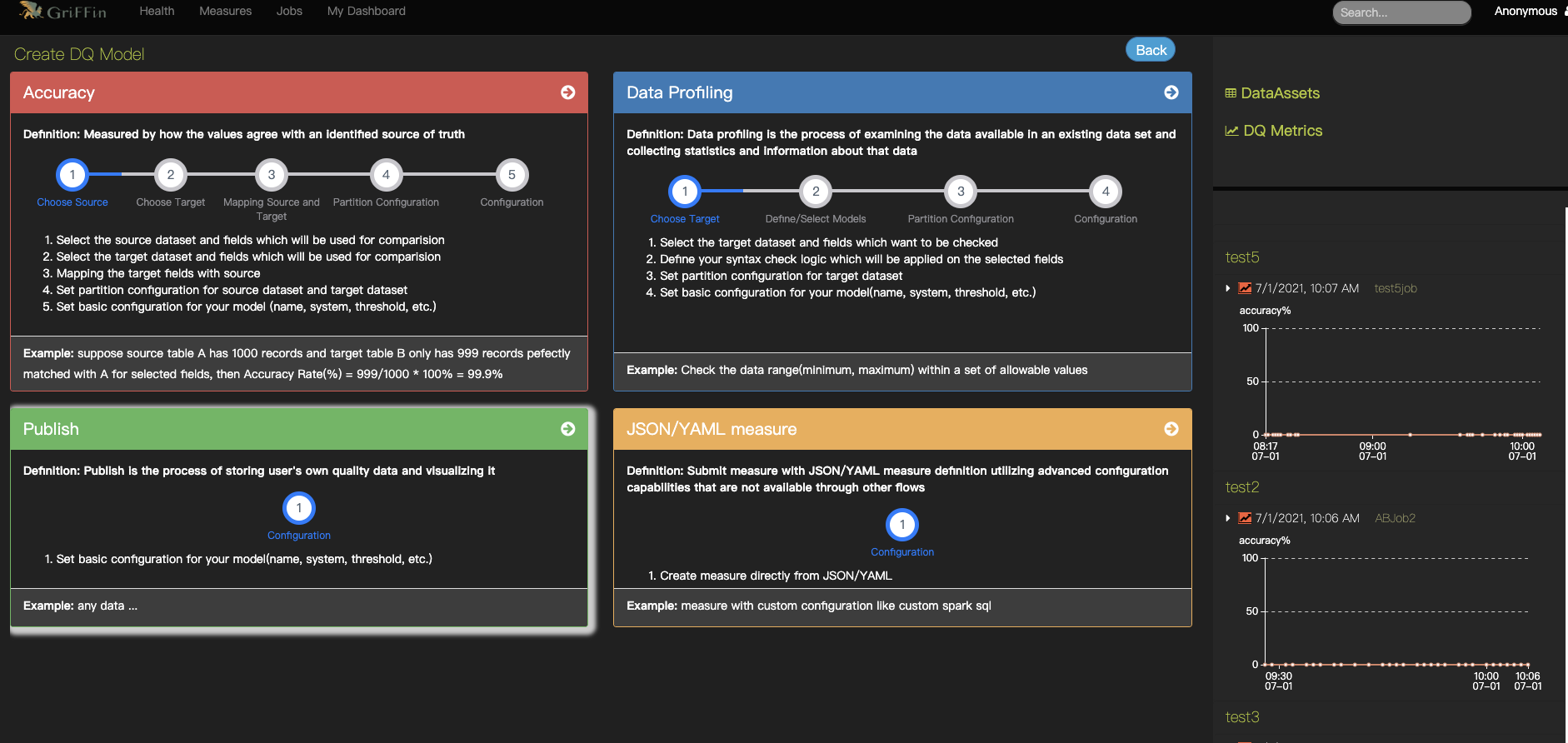
Task: Open the Publish card arrow icon
Action: 568,429
